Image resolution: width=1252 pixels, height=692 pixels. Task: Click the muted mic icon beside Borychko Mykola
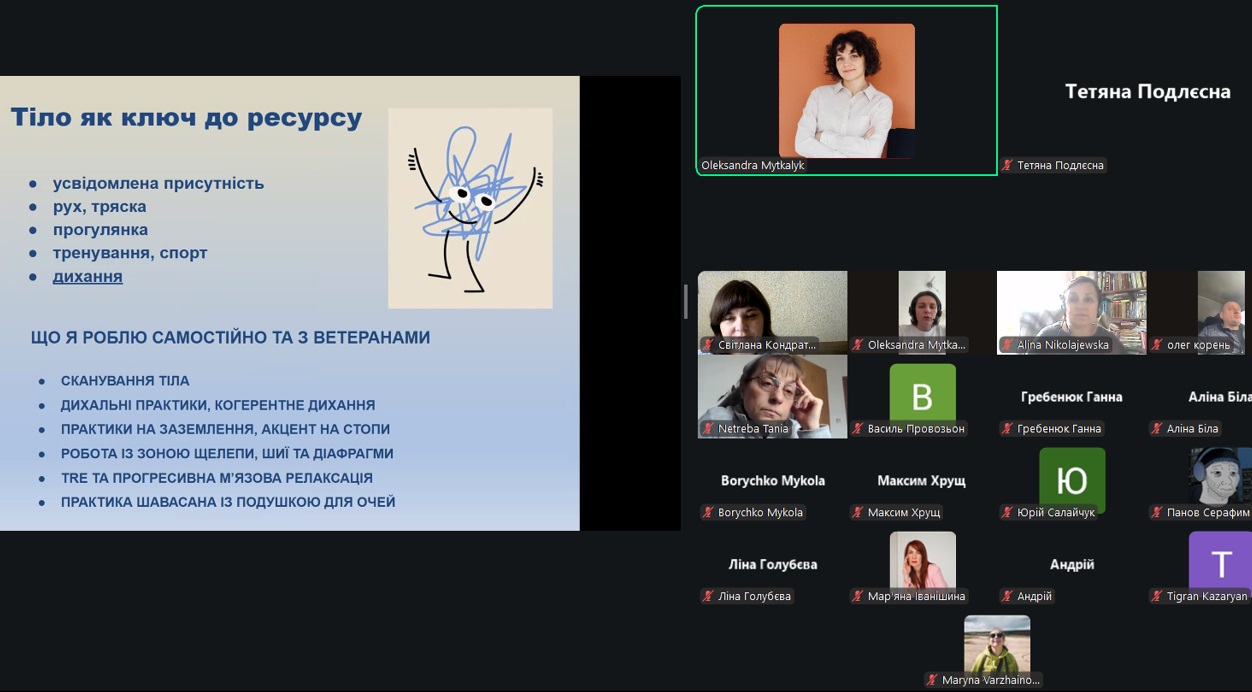[708, 513]
